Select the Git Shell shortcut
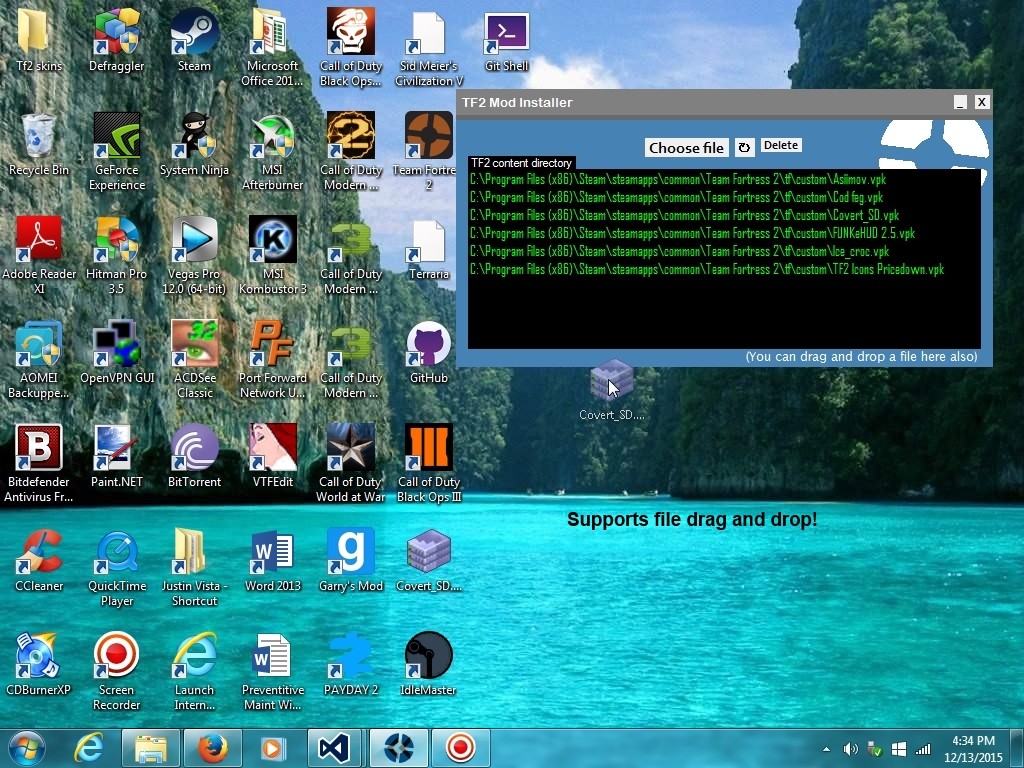 [506, 40]
